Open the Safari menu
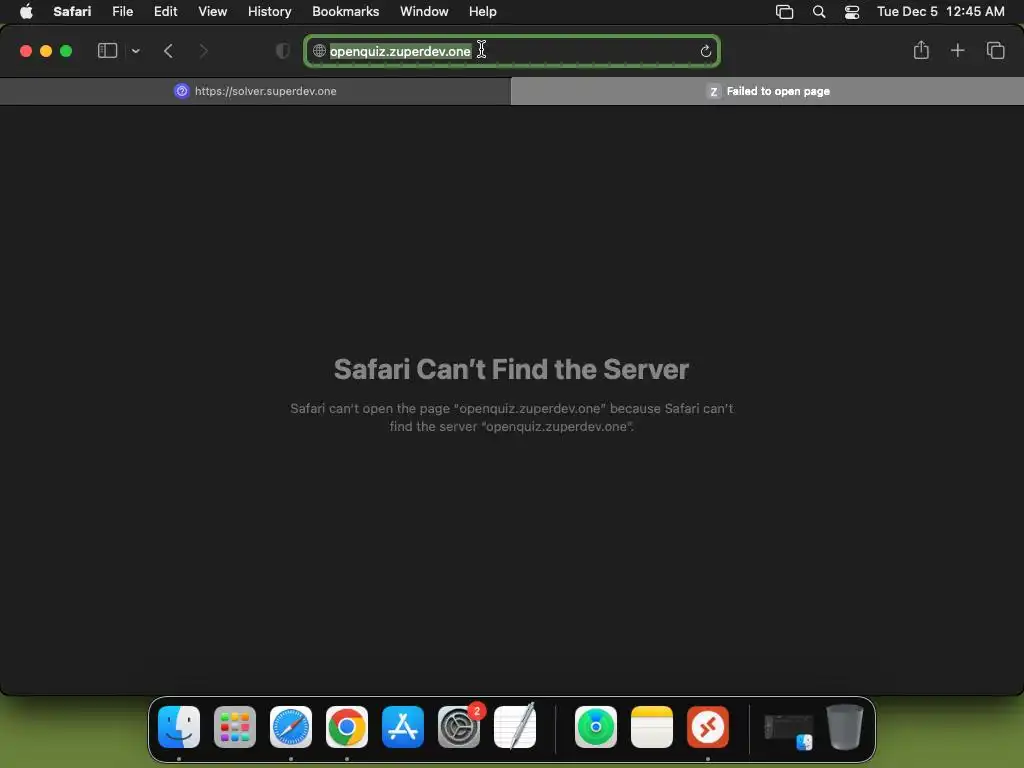 click(x=72, y=12)
